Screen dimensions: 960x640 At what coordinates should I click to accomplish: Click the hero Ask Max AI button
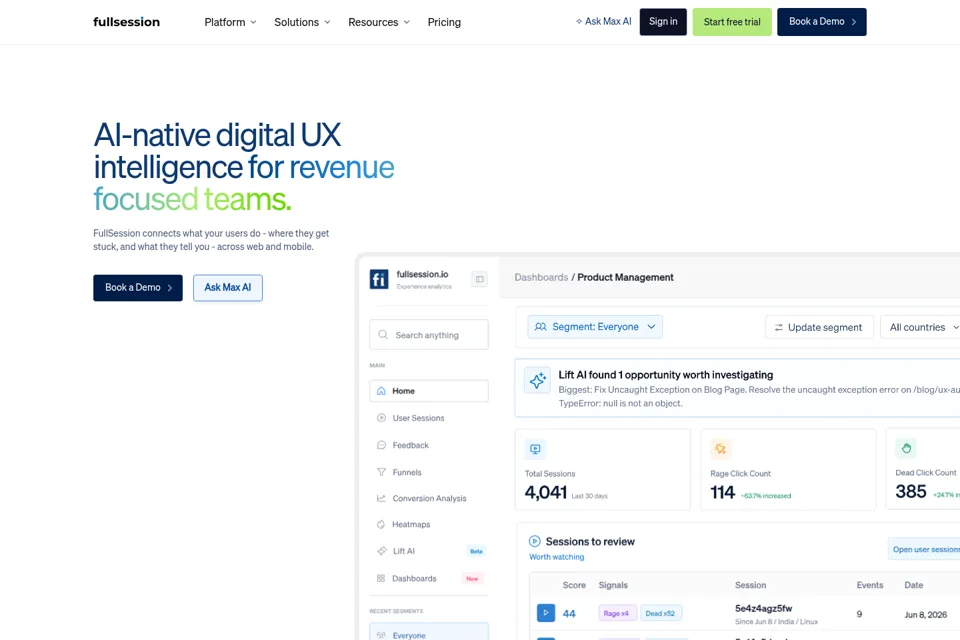tap(228, 288)
